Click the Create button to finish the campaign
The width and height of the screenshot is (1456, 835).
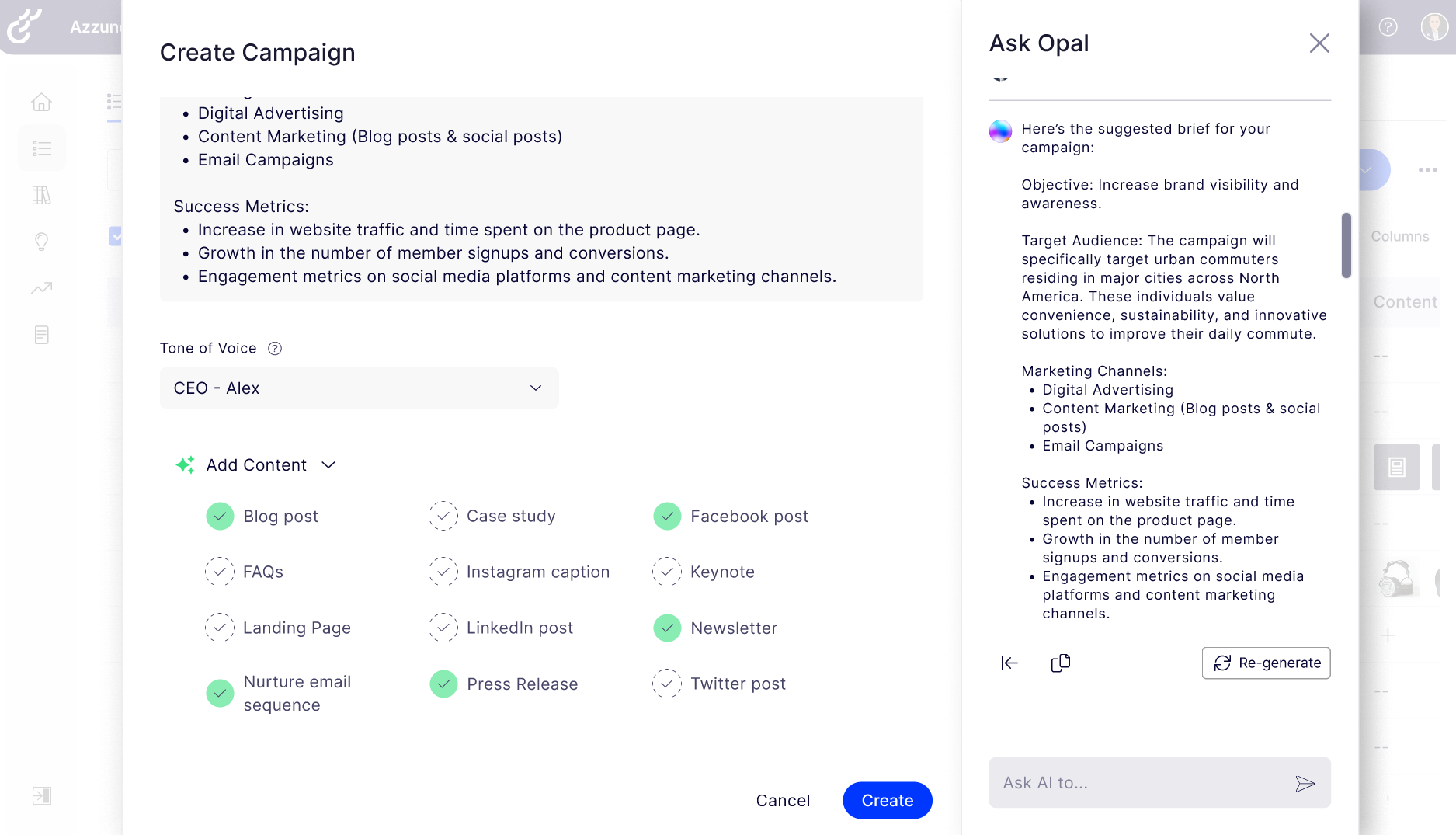coord(887,800)
